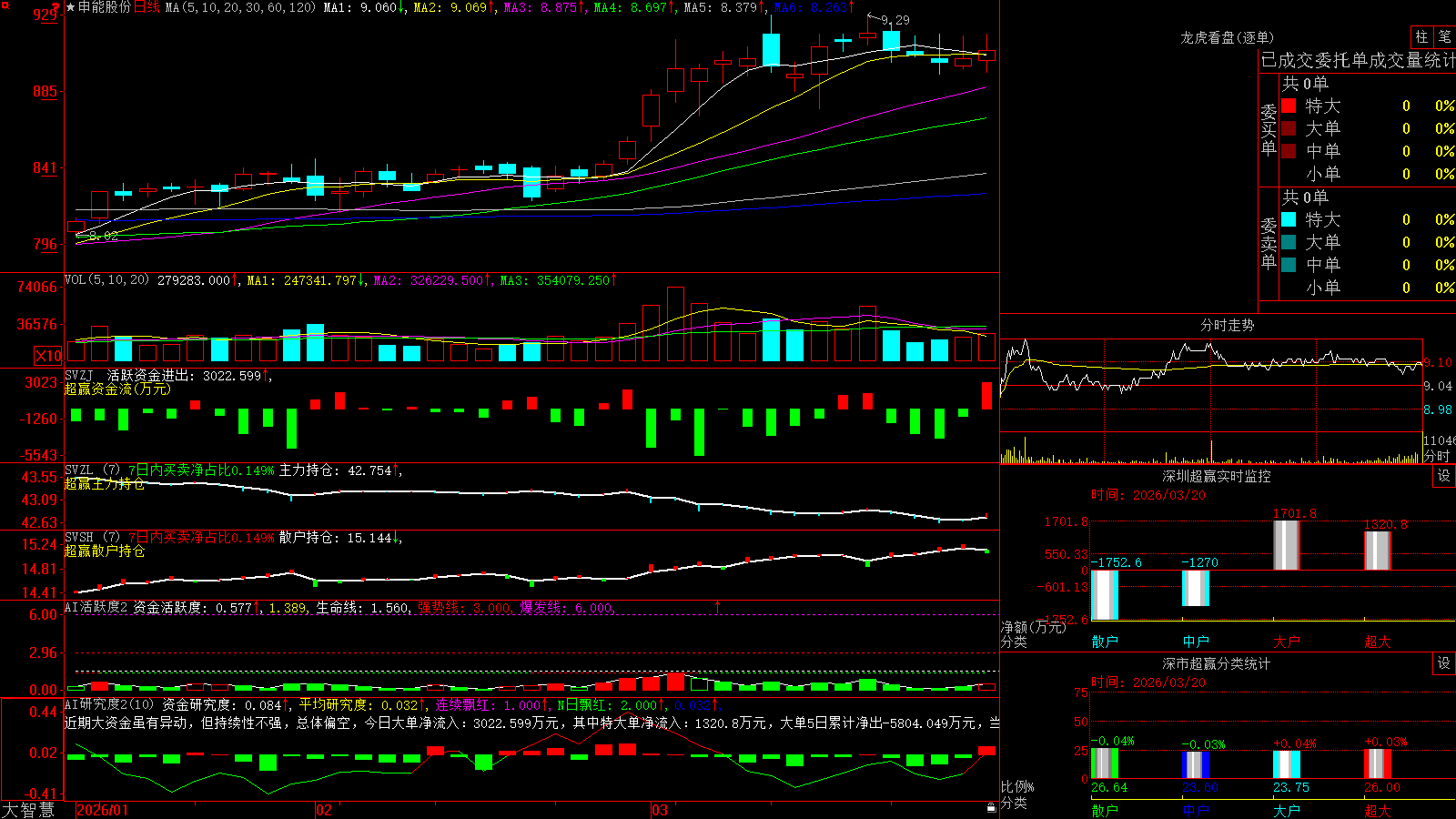Click the 深市超赢分类统计 panel title
1456x819 pixels.
coord(1216,663)
